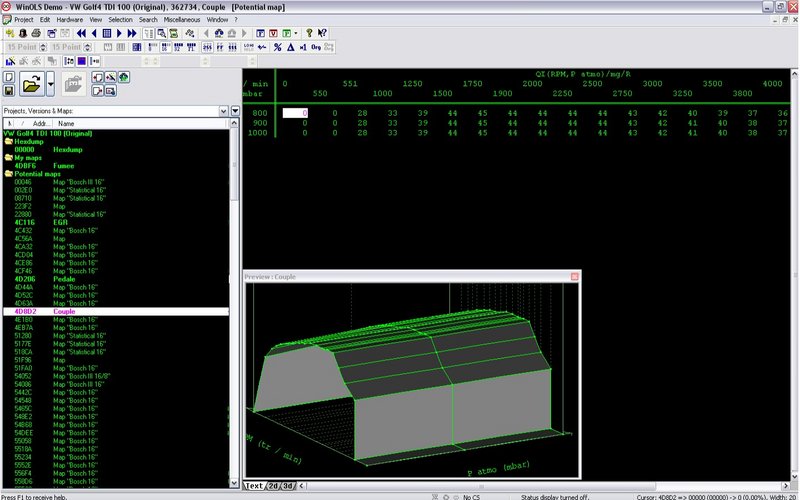Select the 00000 Hexdump entry
The width and height of the screenshot is (800, 500).
(115, 149)
